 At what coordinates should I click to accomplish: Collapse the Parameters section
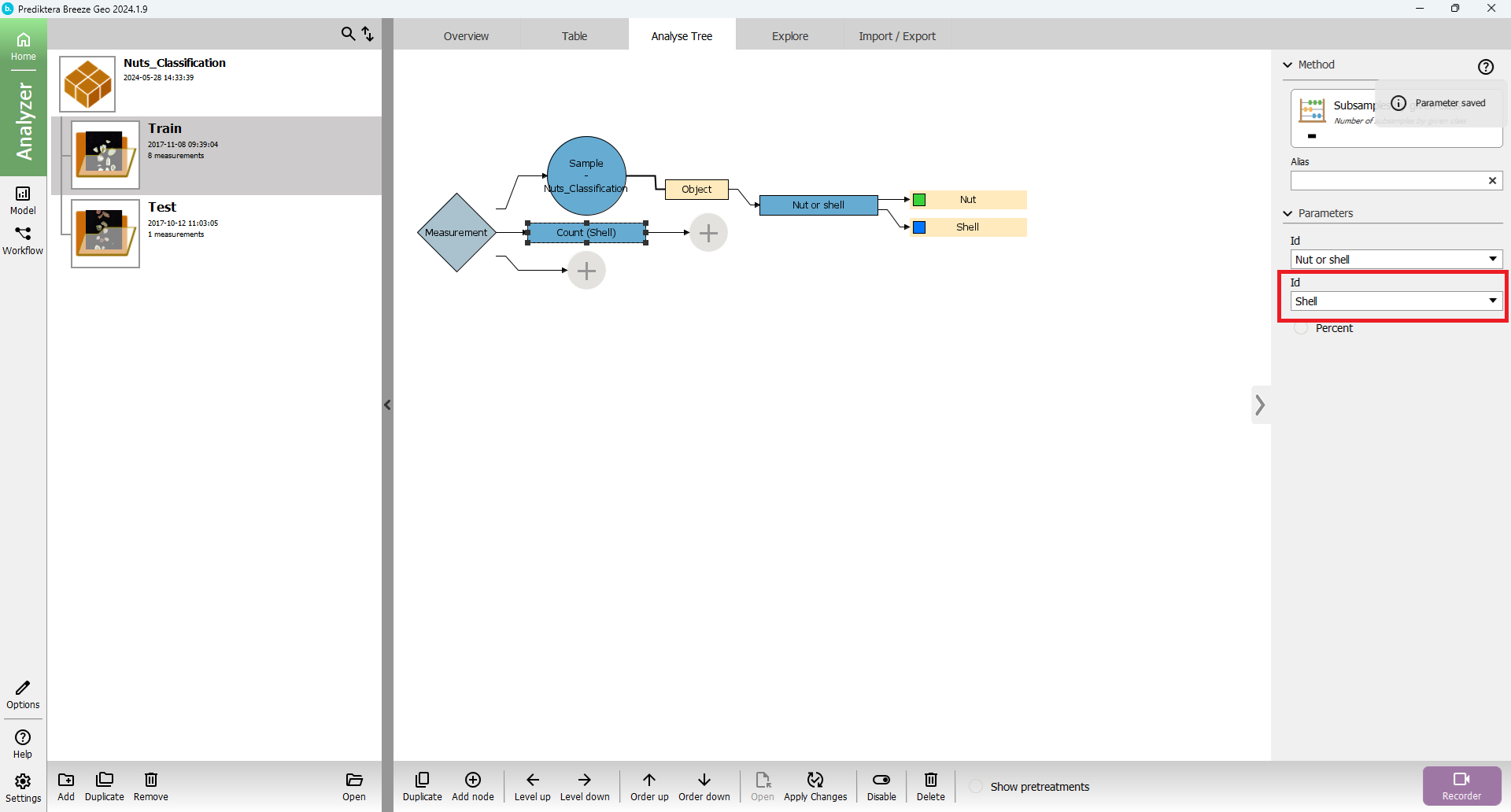[1288, 213]
